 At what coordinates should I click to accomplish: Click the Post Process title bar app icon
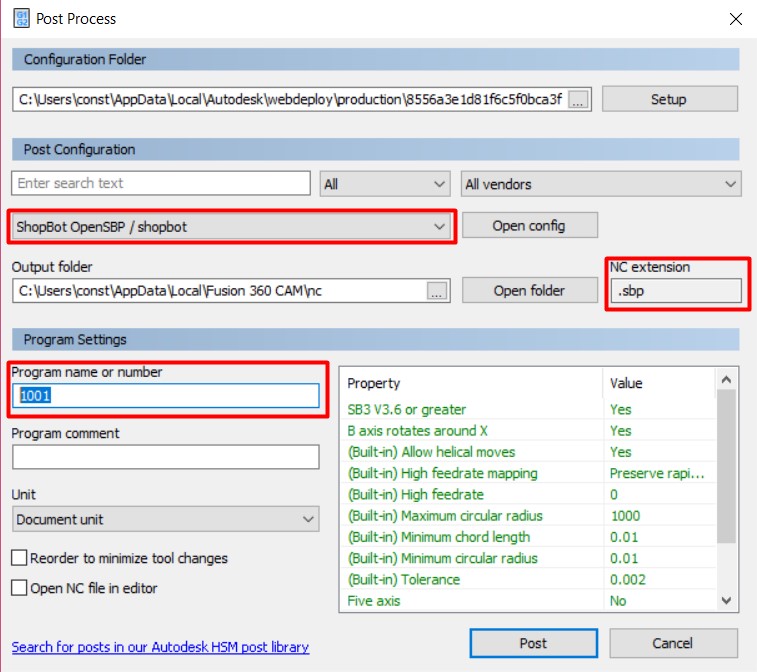(x=21, y=19)
